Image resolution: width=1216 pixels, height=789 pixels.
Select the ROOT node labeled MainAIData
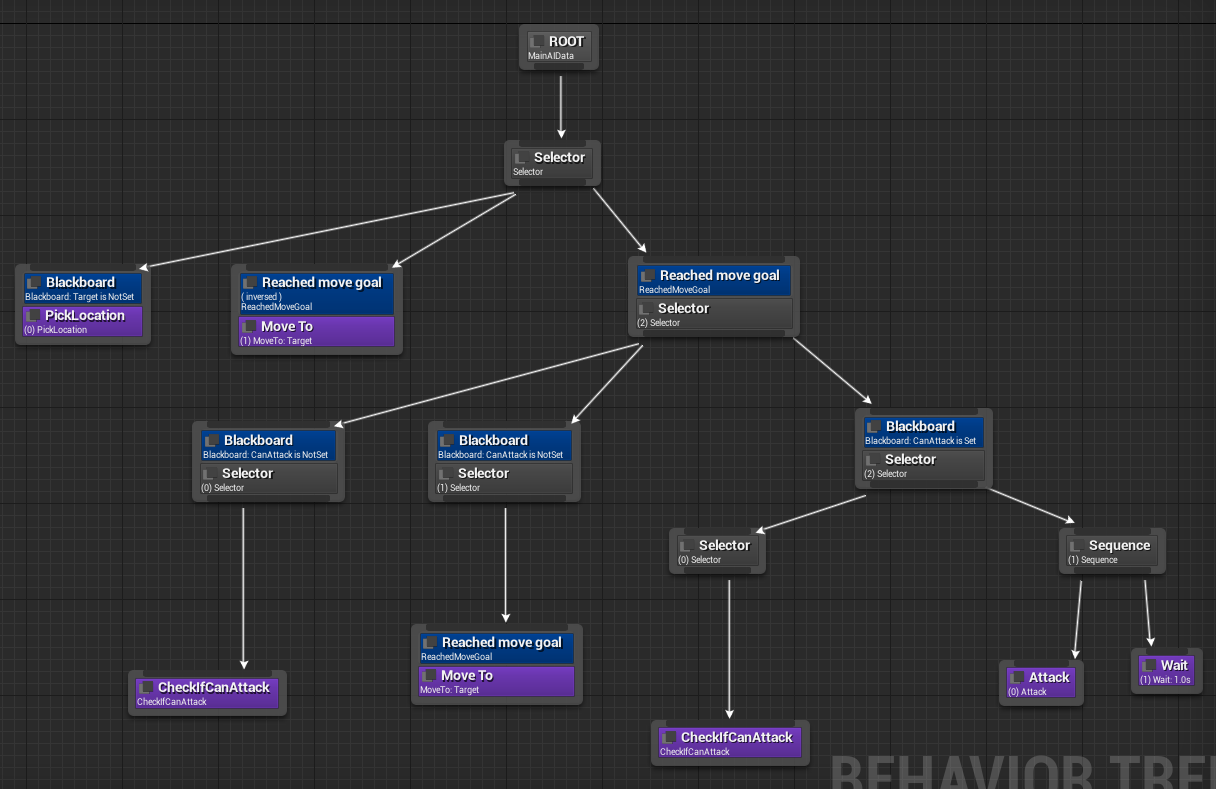558,47
